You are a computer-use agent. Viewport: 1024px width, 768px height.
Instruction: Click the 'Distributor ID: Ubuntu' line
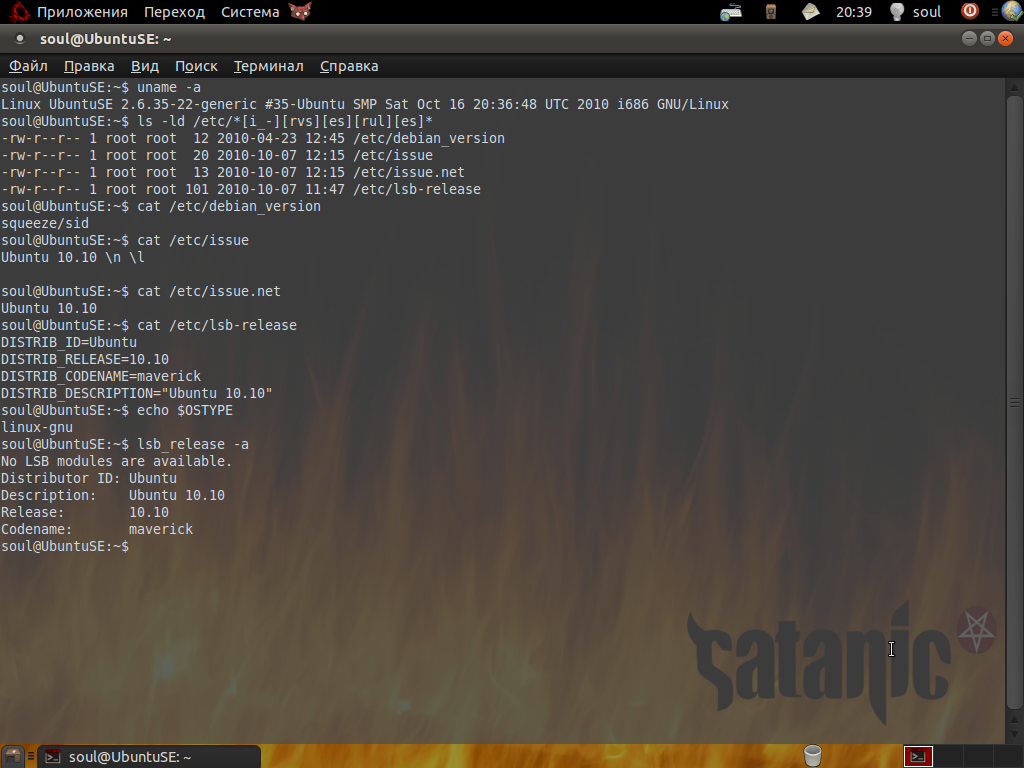[89, 478]
